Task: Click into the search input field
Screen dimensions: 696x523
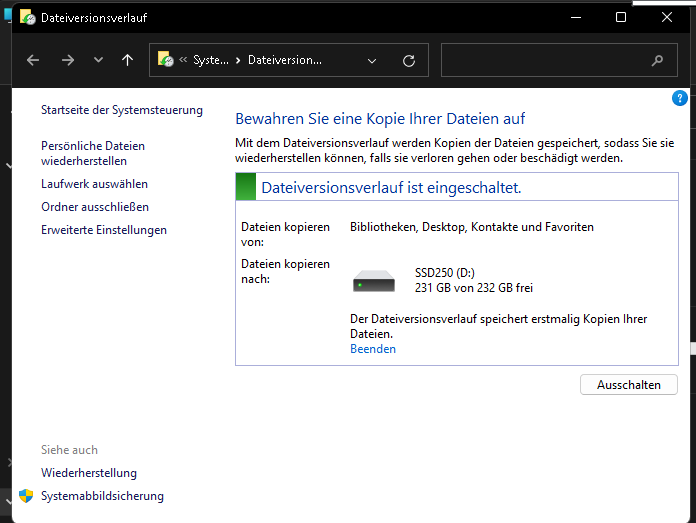Action: point(545,60)
